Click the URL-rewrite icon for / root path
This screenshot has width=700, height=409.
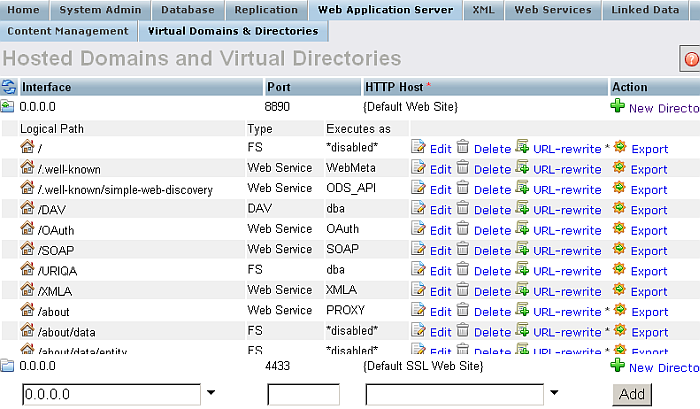pos(522,146)
